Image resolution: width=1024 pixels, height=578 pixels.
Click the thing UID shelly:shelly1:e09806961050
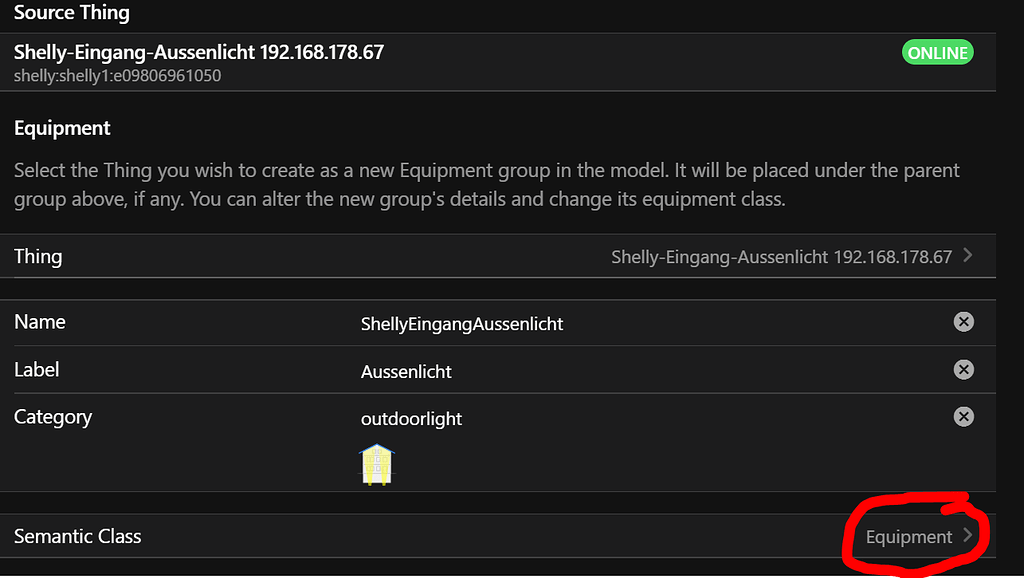[117, 76]
